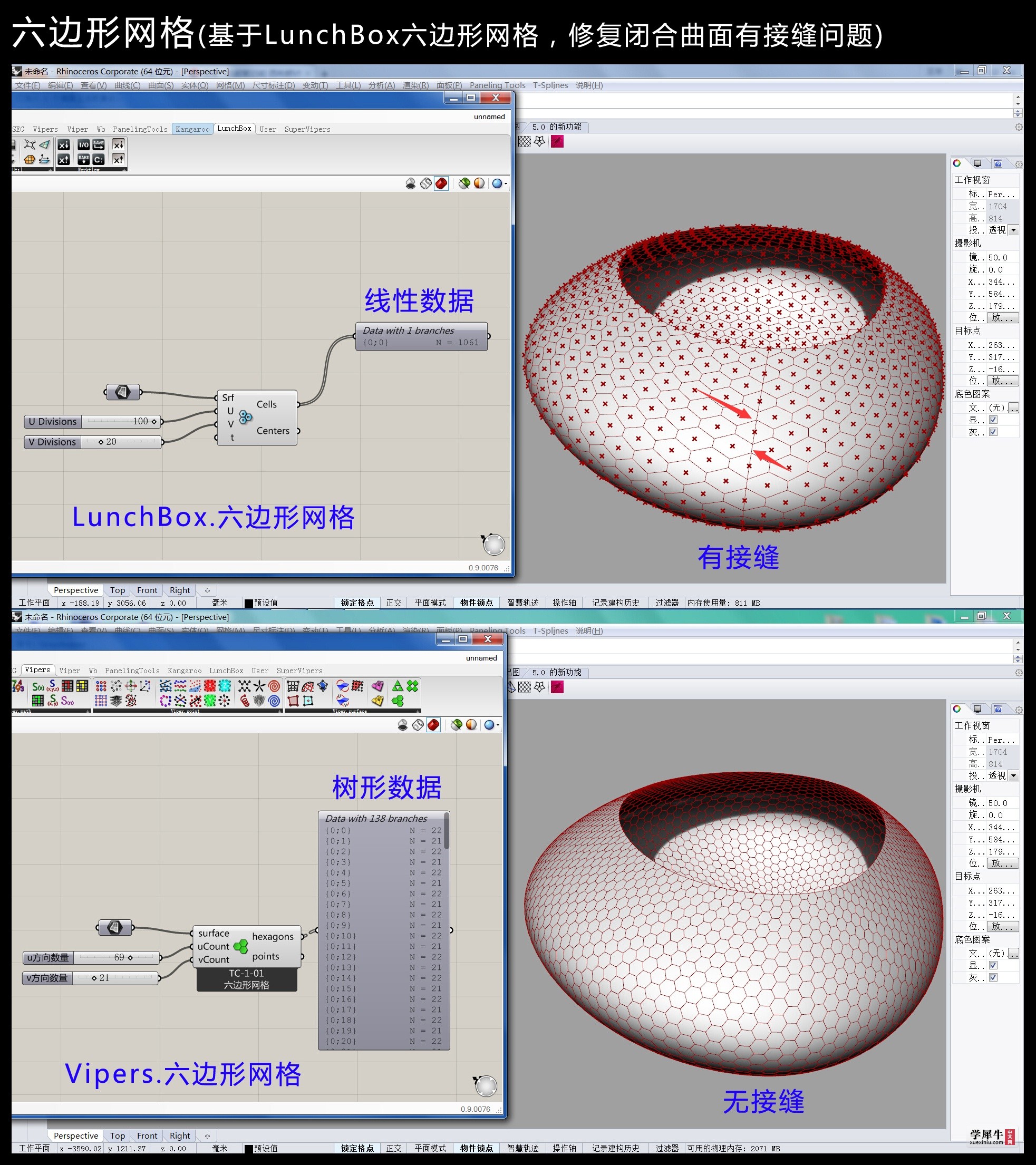Click the u方向数量 slider
This screenshot has height=1165, width=1036.
point(91,957)
